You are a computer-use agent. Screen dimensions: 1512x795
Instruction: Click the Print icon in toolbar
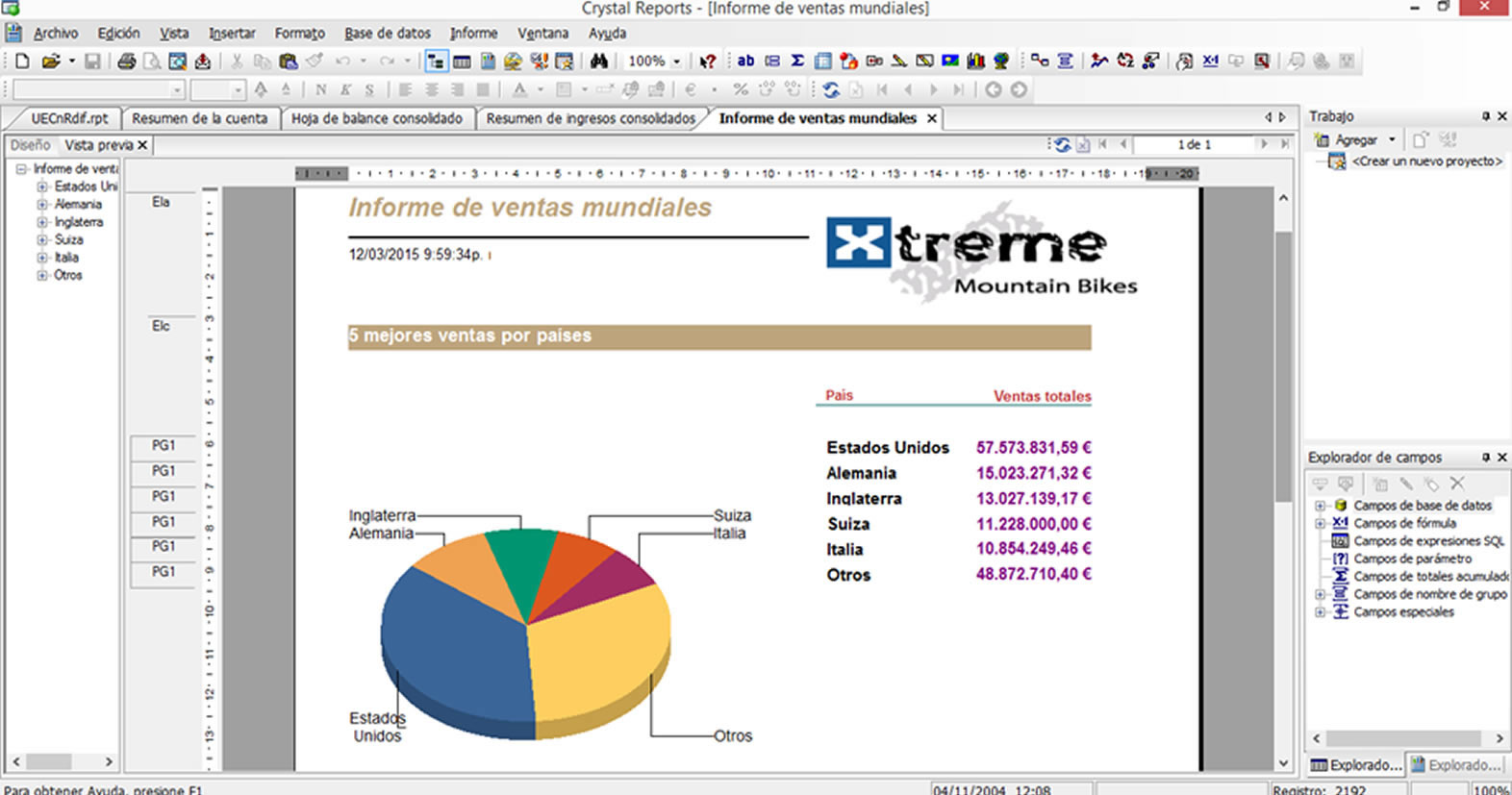[x=126, y=61]
